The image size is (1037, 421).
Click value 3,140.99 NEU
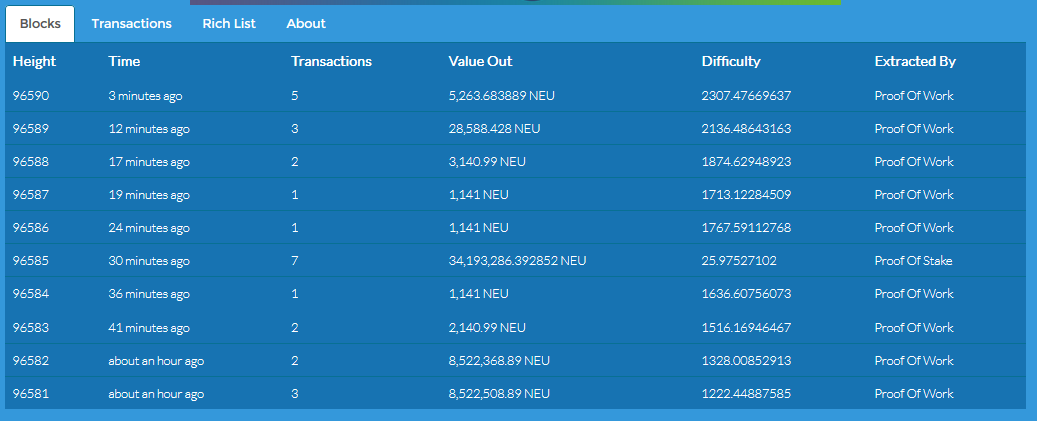pos(487,162)
